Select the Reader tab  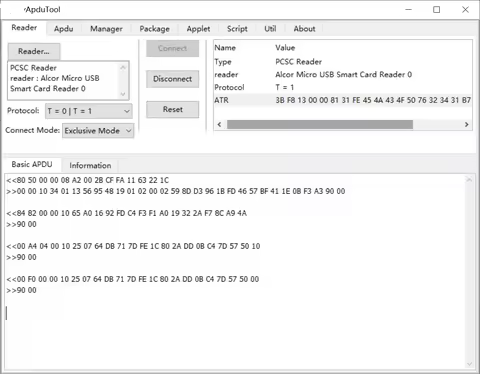point(24,28)
